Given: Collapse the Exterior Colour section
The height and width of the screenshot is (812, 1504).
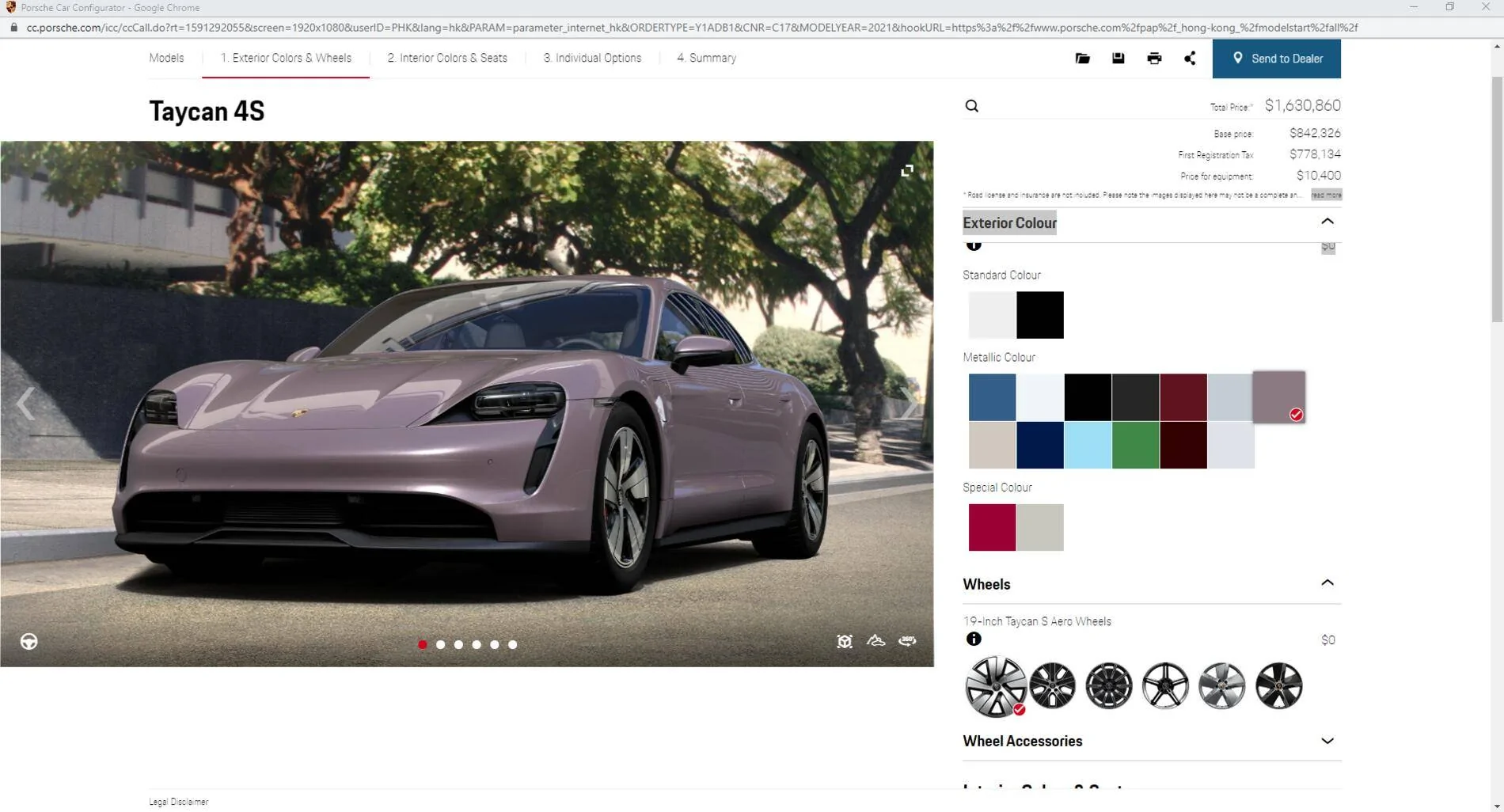Looking at the screenshot, I should (1327, 222).
